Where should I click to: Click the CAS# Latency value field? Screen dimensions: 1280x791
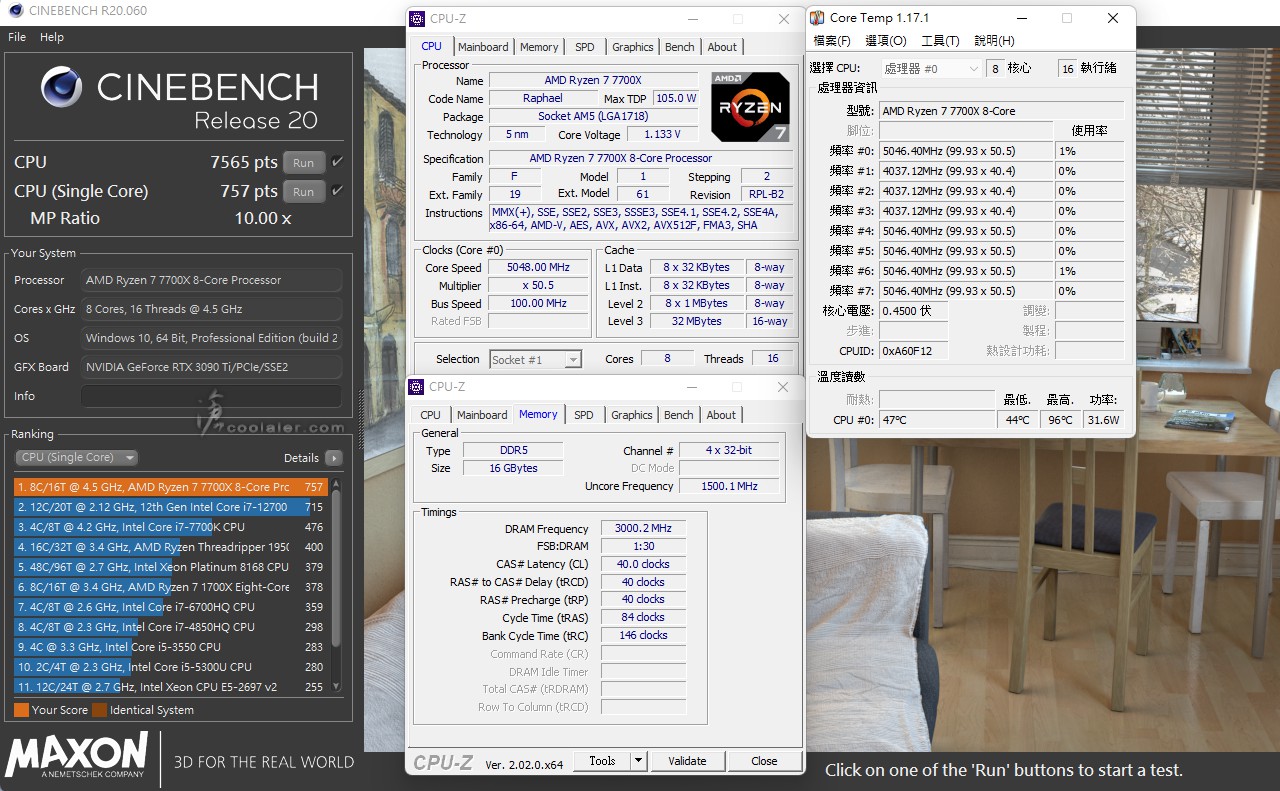[643, 564]
